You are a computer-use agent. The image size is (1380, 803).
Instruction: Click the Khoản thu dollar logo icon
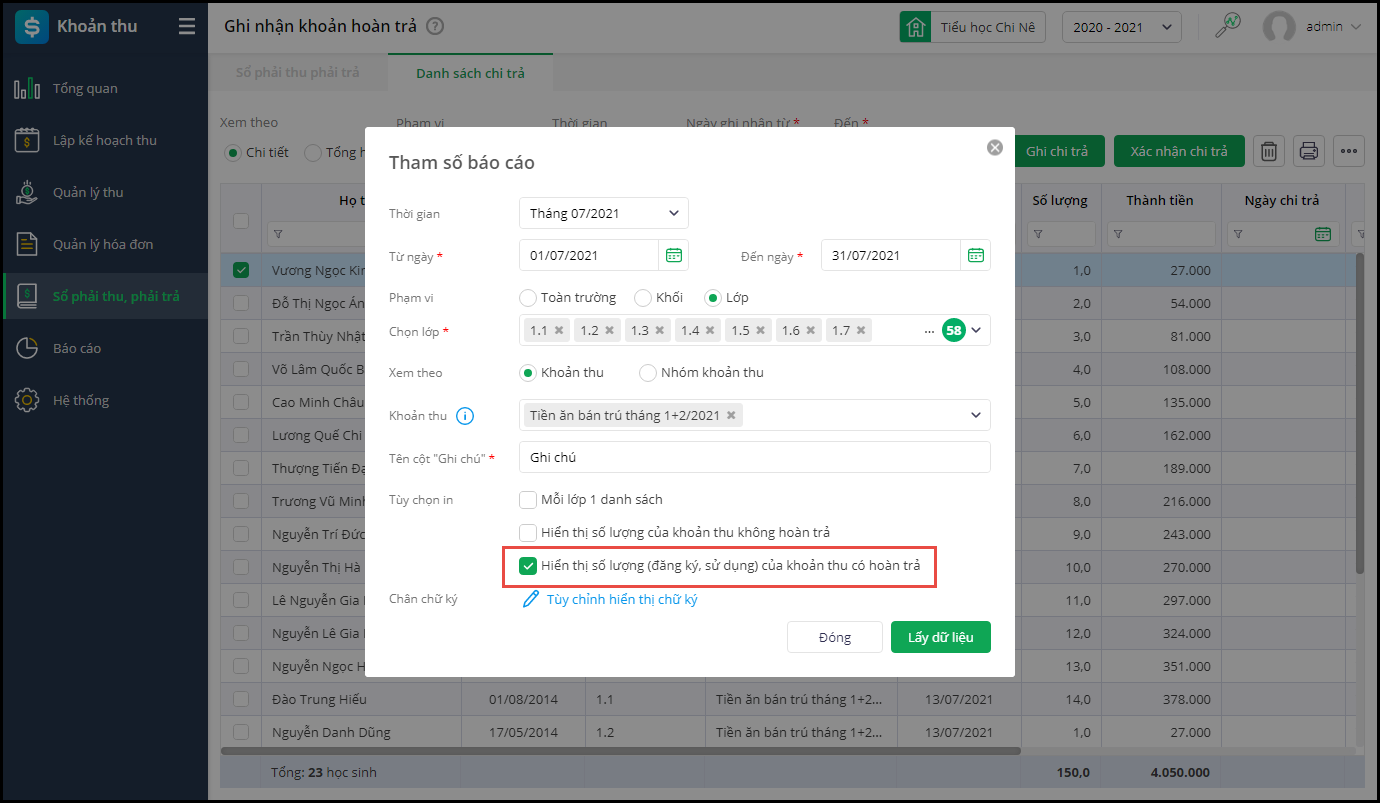pyautogui.click(x=32, y=27)
